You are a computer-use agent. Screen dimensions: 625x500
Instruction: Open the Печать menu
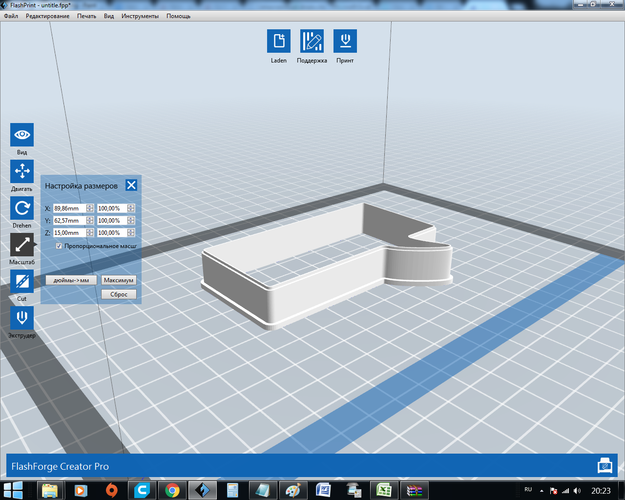coord(86,16)
